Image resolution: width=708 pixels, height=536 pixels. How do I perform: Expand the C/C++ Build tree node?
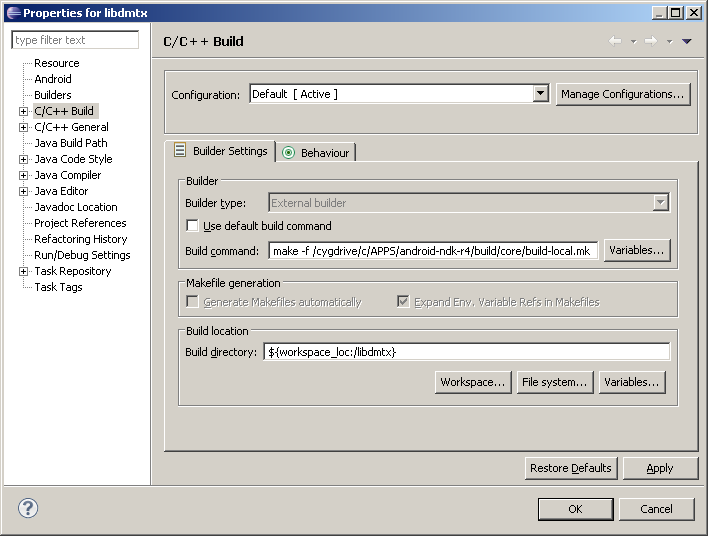23,111
